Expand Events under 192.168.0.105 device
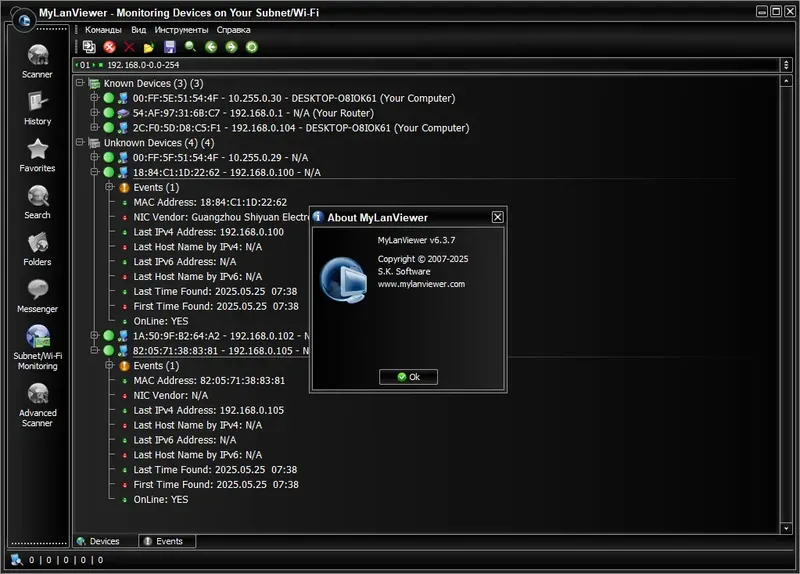Screen dimensions: 800x574 click(x=109, y=365)
